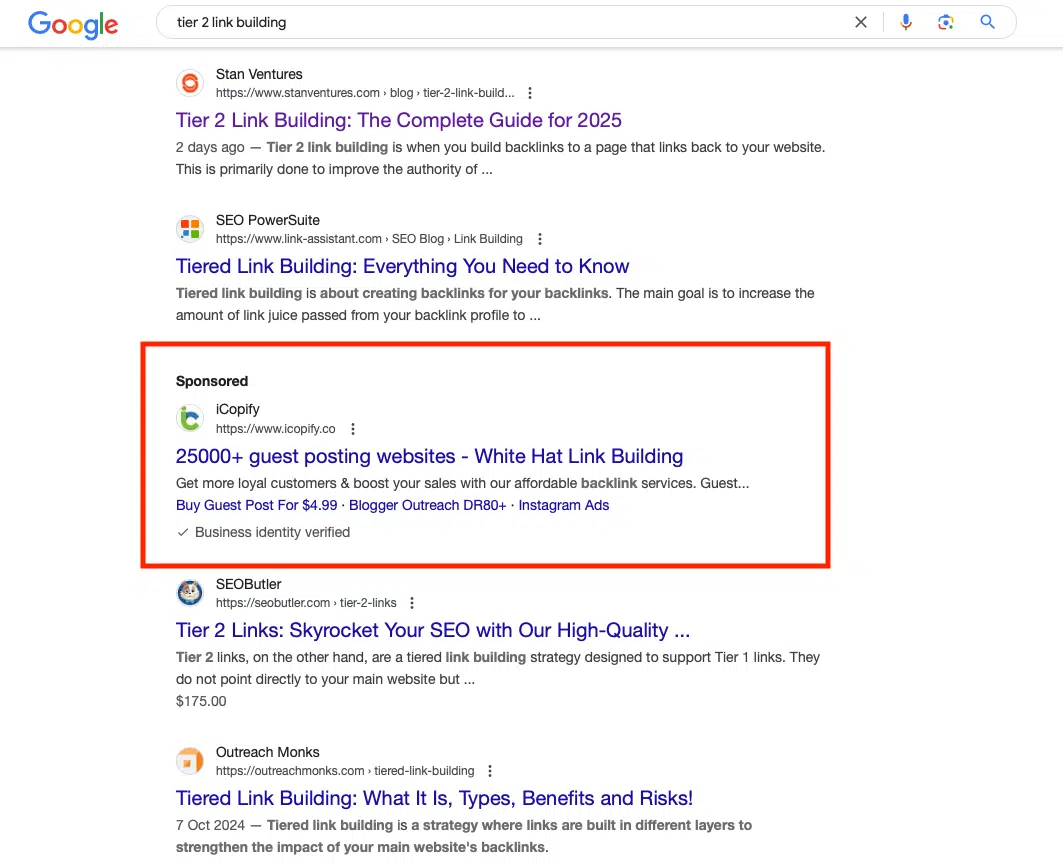Image resolution: width=1063 pixels, height=864 pixels.
Task: Click the blue magnifying glass search icon
Action: click(x=987, y=21)
